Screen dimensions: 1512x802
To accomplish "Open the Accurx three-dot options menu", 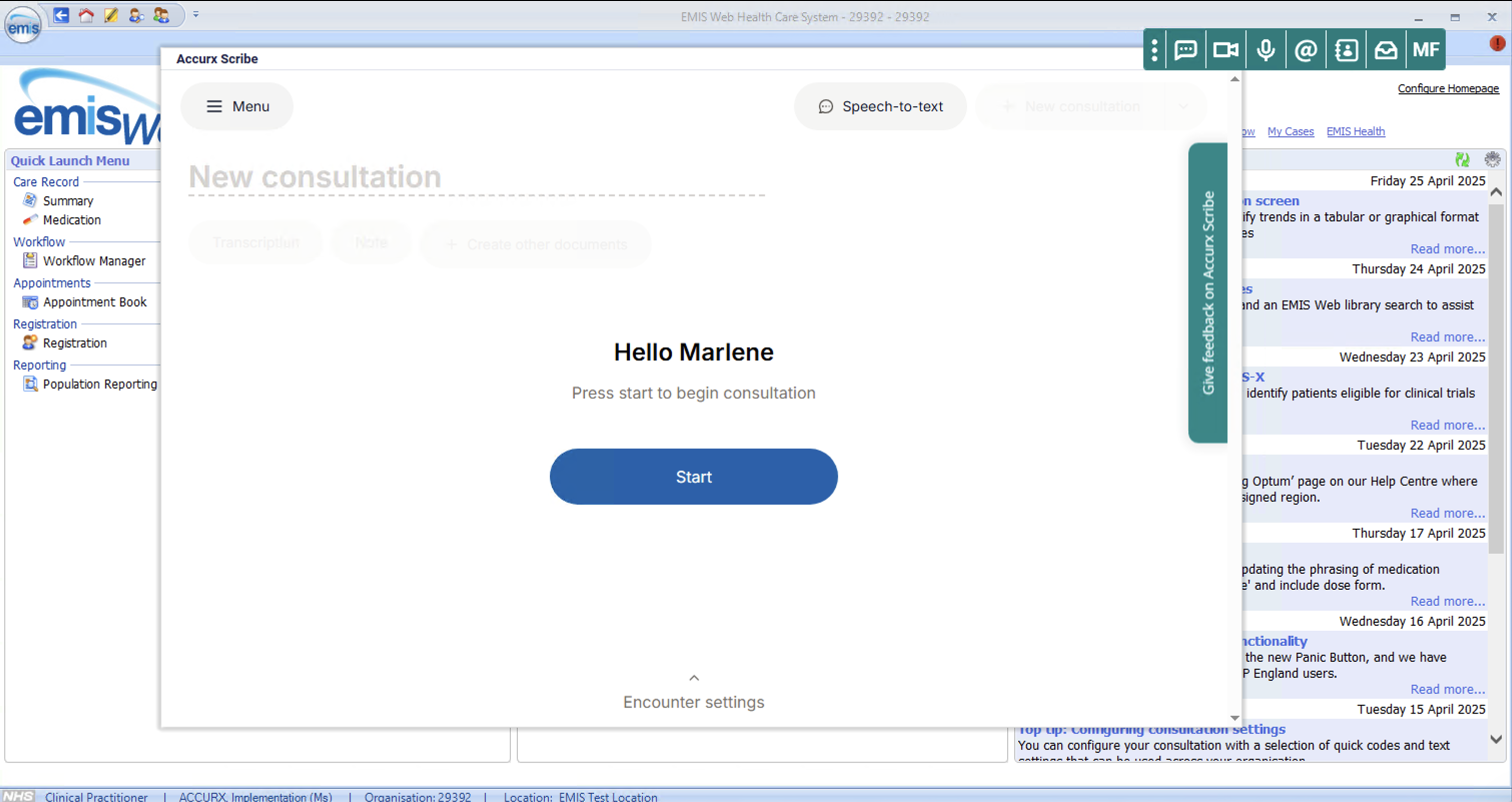I will (1155, 50).
